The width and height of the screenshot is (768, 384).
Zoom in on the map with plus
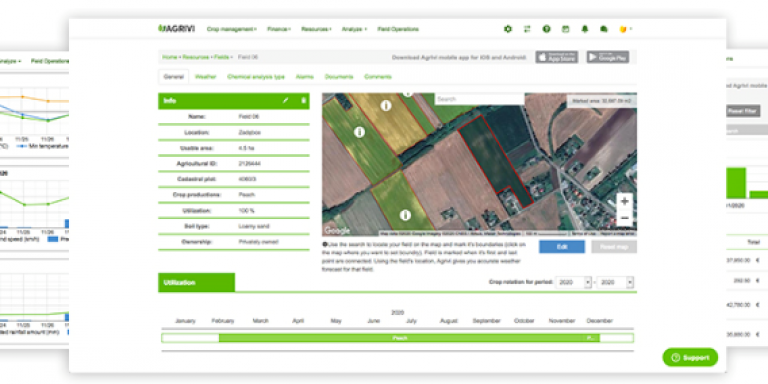[x=624, y=201]
